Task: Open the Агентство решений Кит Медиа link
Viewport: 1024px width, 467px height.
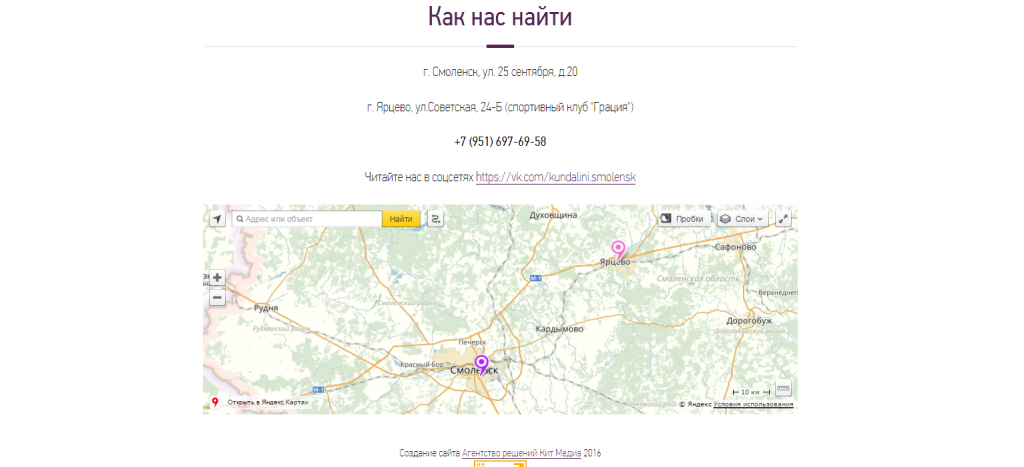Action: tap(521, 453)
